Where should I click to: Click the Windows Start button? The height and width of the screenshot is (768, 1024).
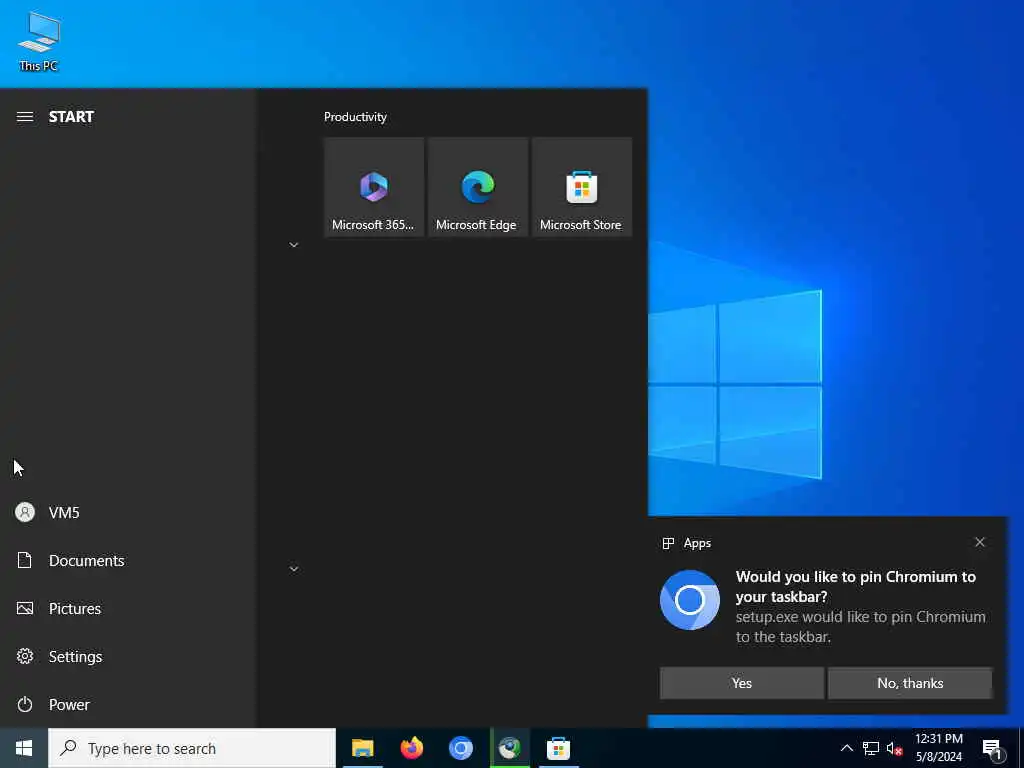(x=24, y=748)
